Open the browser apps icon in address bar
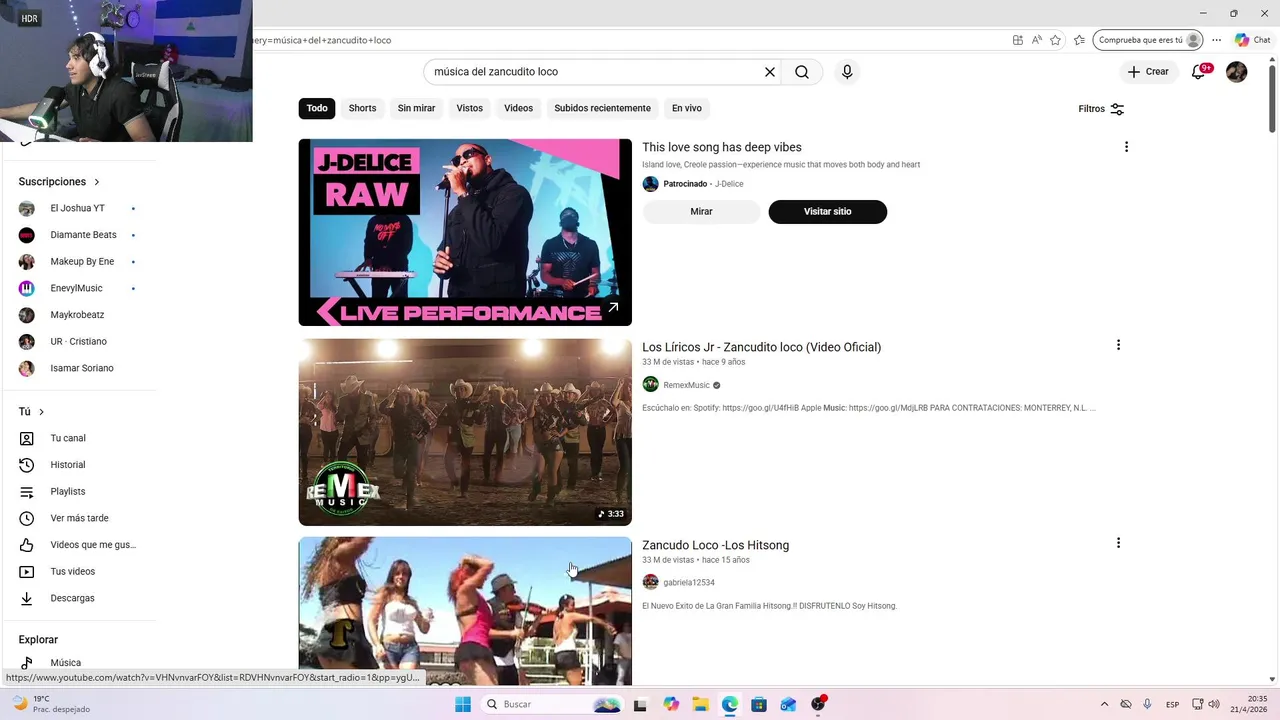Viewport: 1280px width, 720px height. pyautogui.click(x=1018, y=40)
